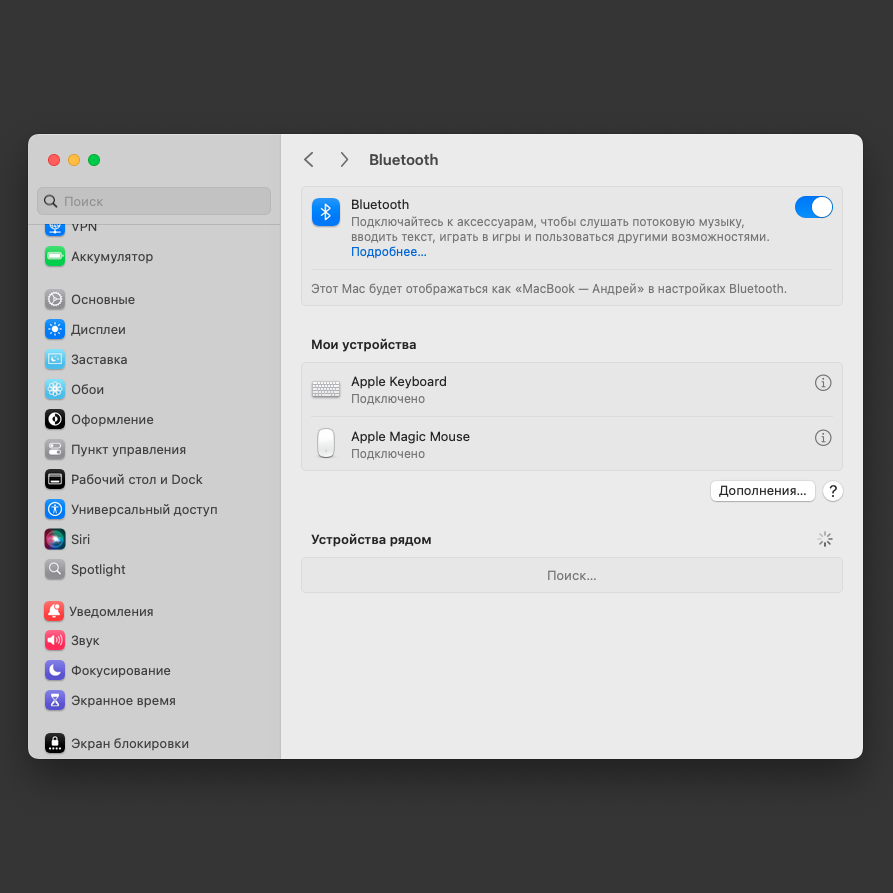Select Дисплеи in the sidebar
The image size is (893, 893).
pyautogui.click(x=98, y=330)
